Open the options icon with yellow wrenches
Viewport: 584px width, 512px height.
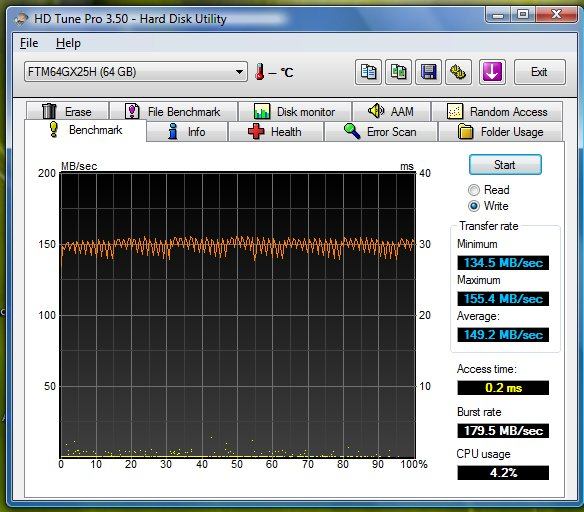(458, 72)
